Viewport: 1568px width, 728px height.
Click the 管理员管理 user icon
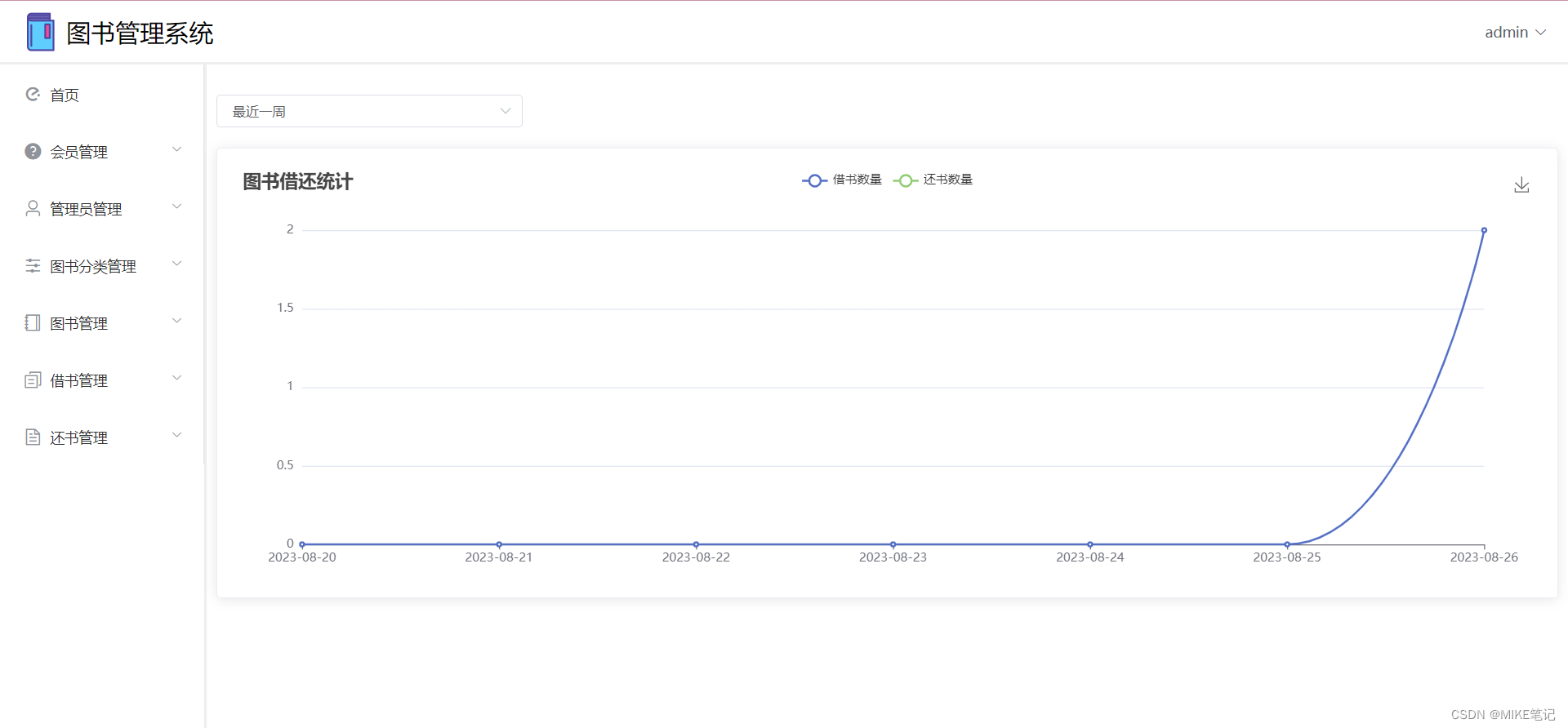(33, 208)
